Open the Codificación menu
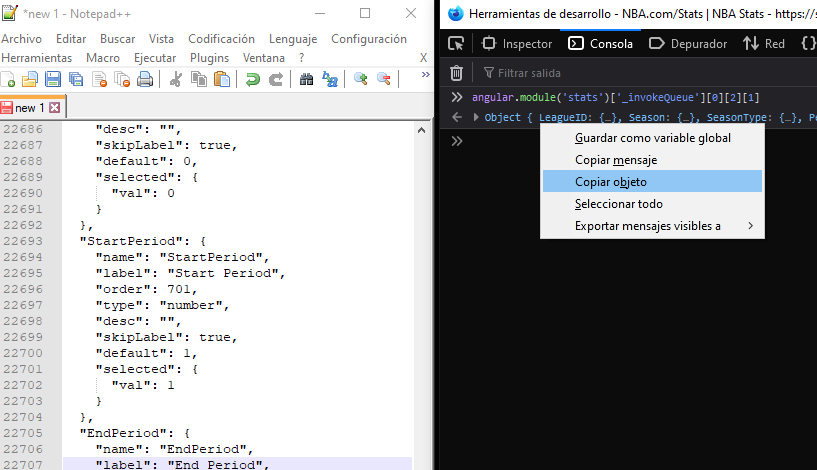This screenshot has height=470, width=817. tap(221, 39)
